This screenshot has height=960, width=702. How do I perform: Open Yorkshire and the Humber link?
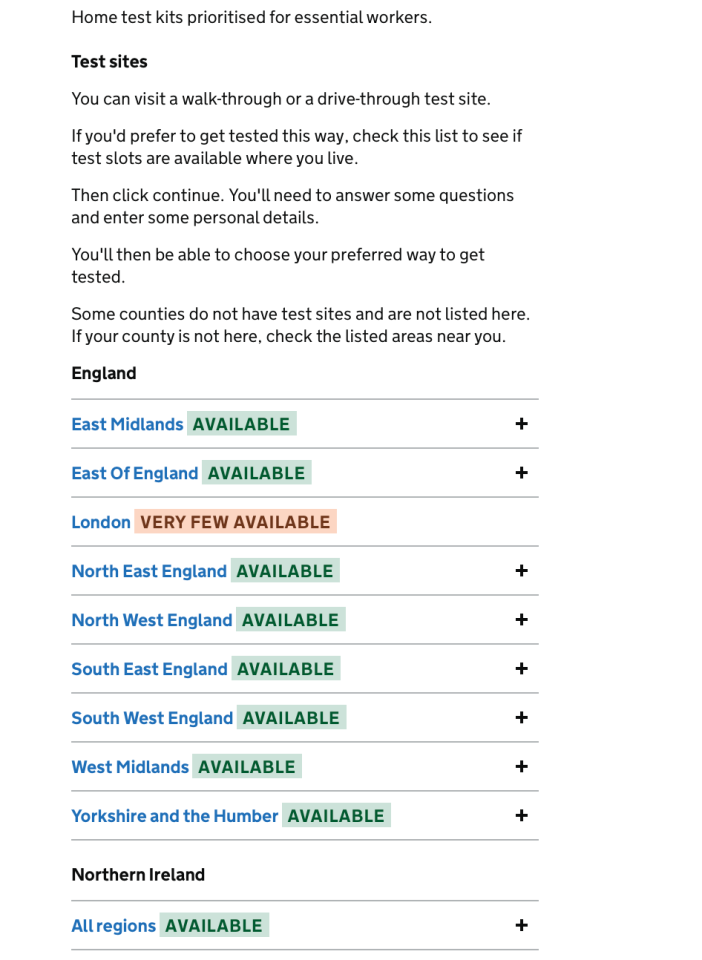[174, 816]
